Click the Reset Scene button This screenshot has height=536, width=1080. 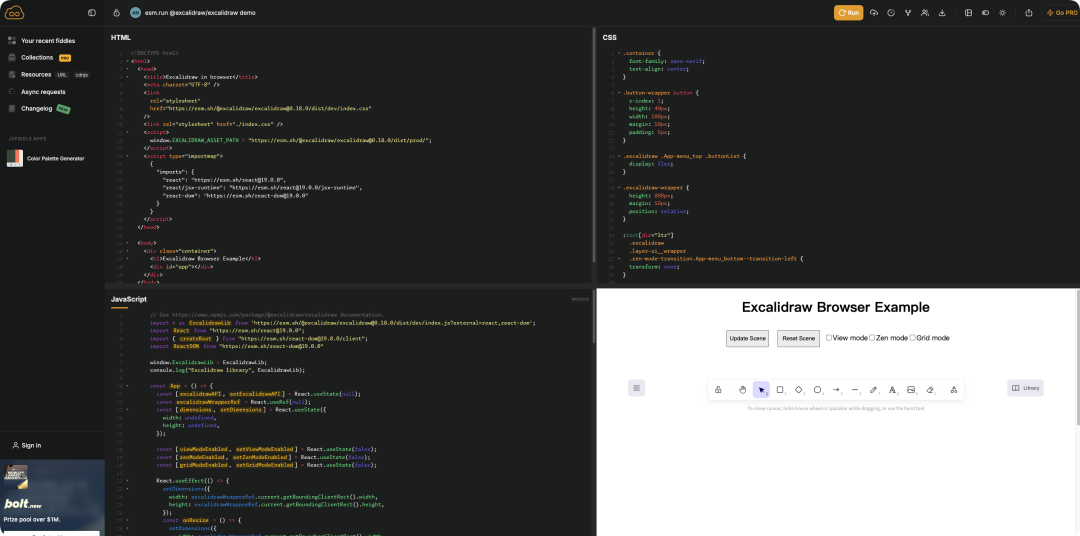coord(798,338)
